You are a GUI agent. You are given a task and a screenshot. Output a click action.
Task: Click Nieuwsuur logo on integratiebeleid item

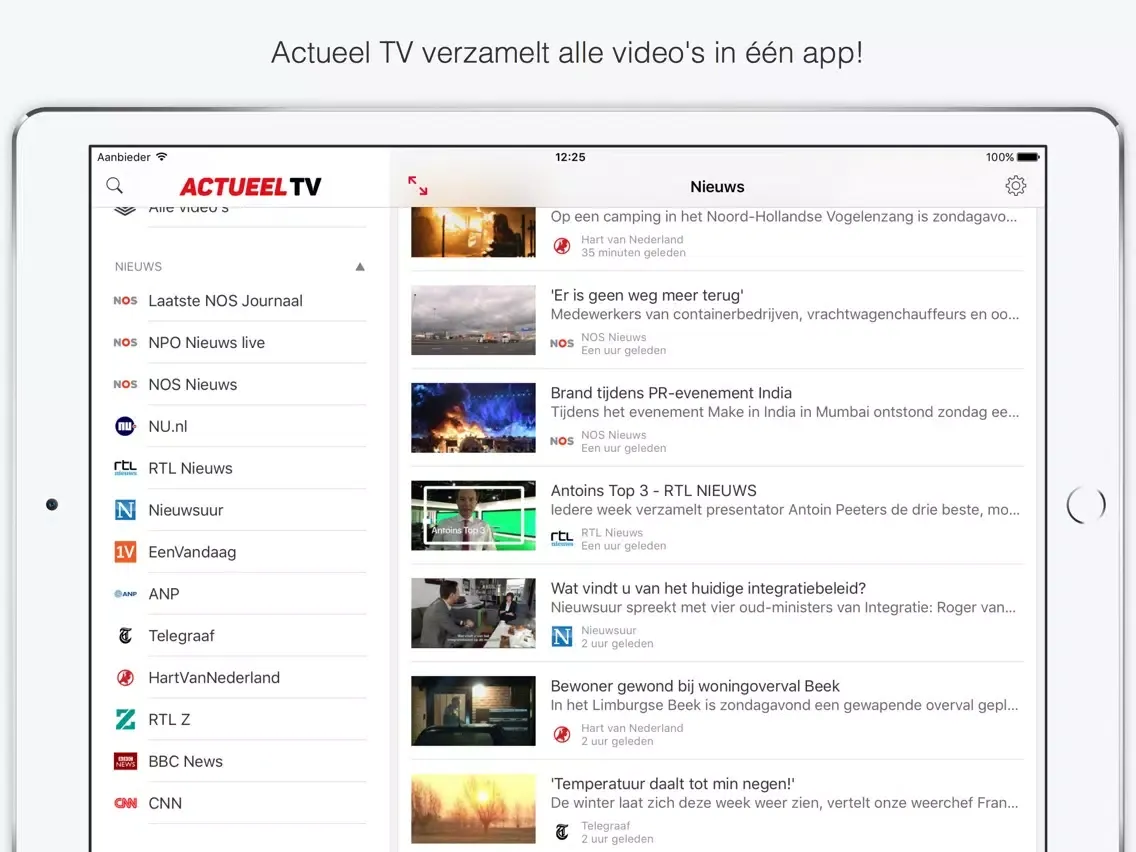[562, 636]
